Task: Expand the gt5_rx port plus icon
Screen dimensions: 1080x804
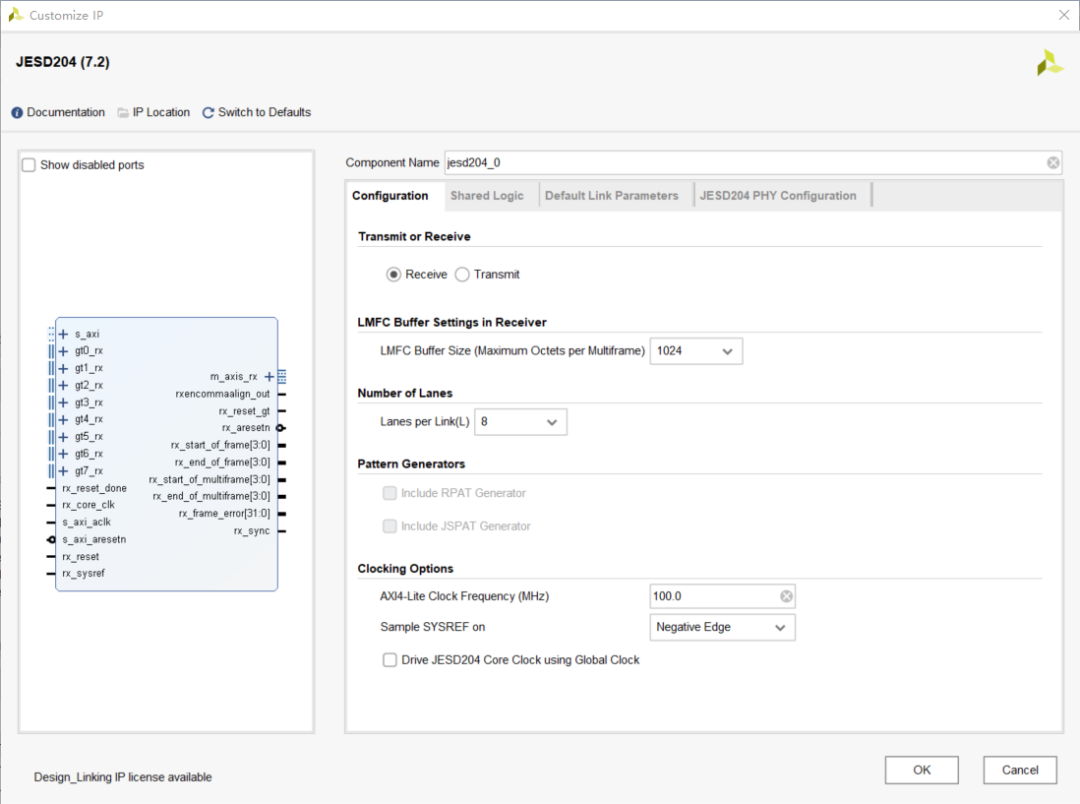Action: pyautogui.click(x=63, y=437)
